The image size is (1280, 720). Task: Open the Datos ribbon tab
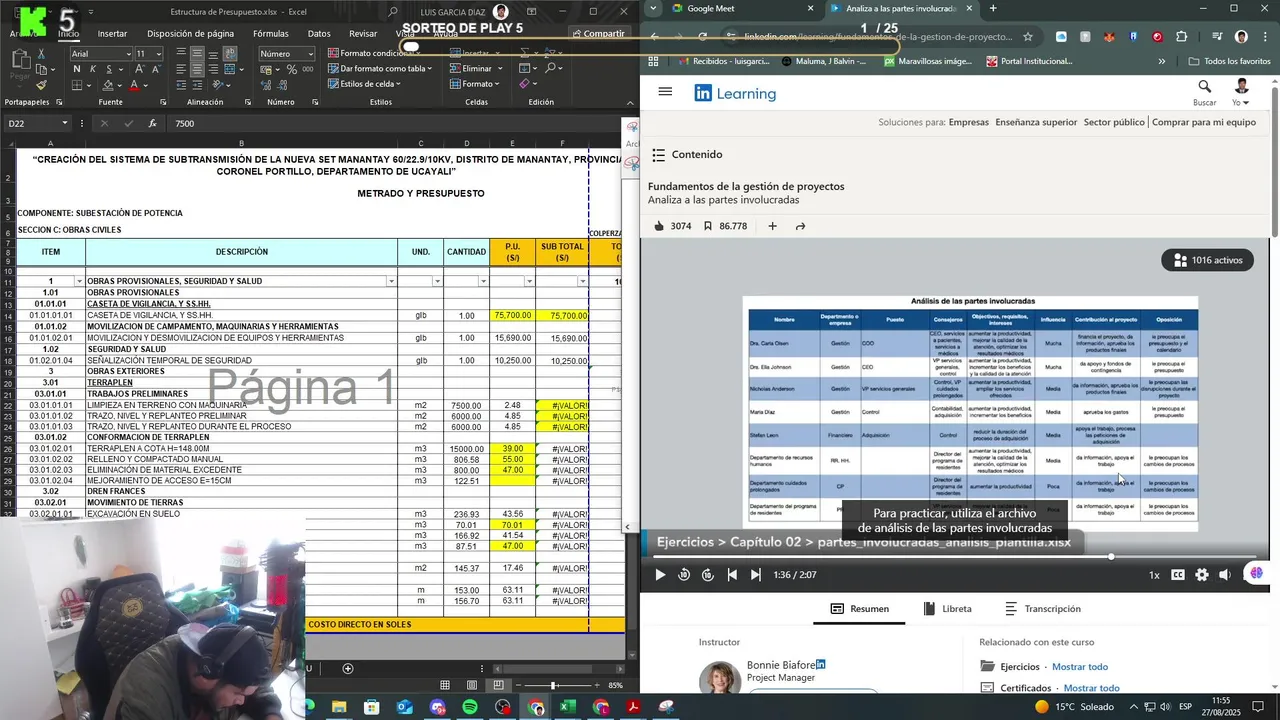click(319, 34)
